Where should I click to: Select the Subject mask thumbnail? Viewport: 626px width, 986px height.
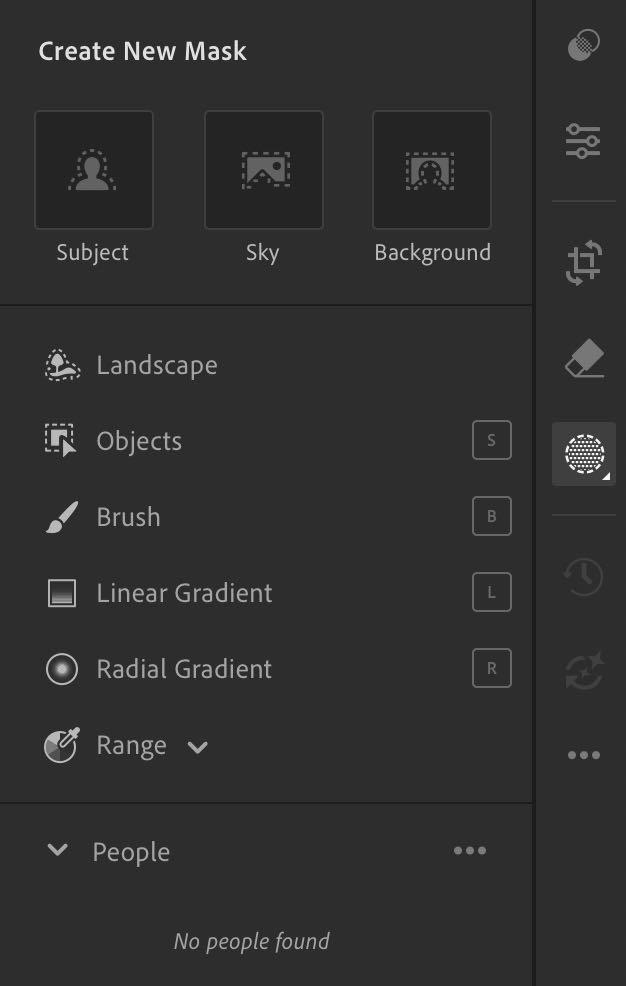[94, 170]
